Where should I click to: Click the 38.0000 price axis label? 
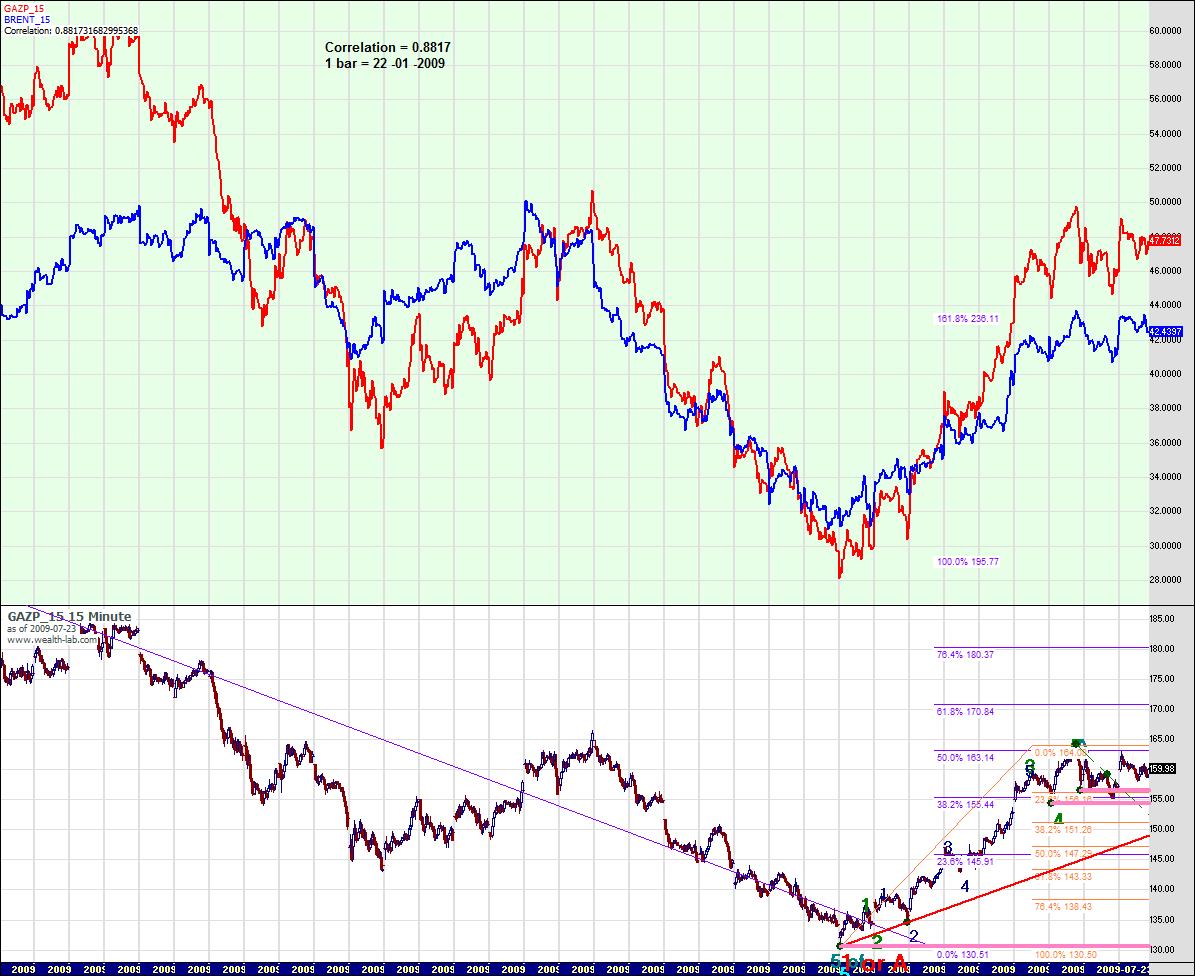pos(1165,408)
